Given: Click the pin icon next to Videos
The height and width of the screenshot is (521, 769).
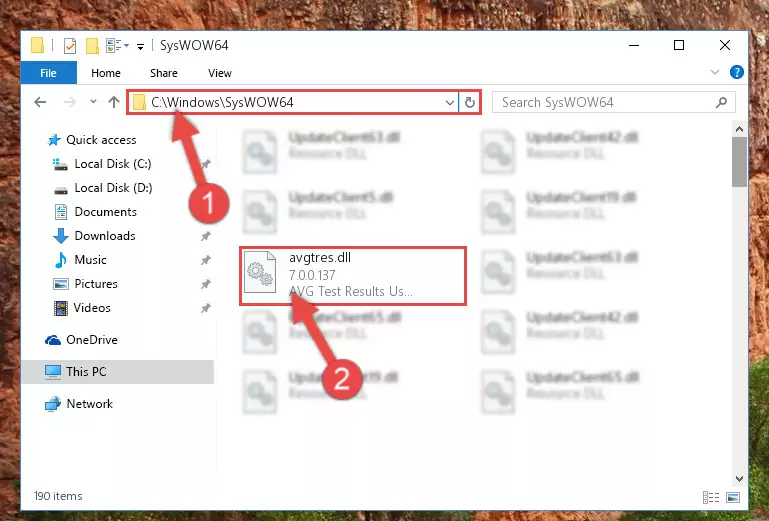Looking at the screenshot, I should click(x=205, y=309).
